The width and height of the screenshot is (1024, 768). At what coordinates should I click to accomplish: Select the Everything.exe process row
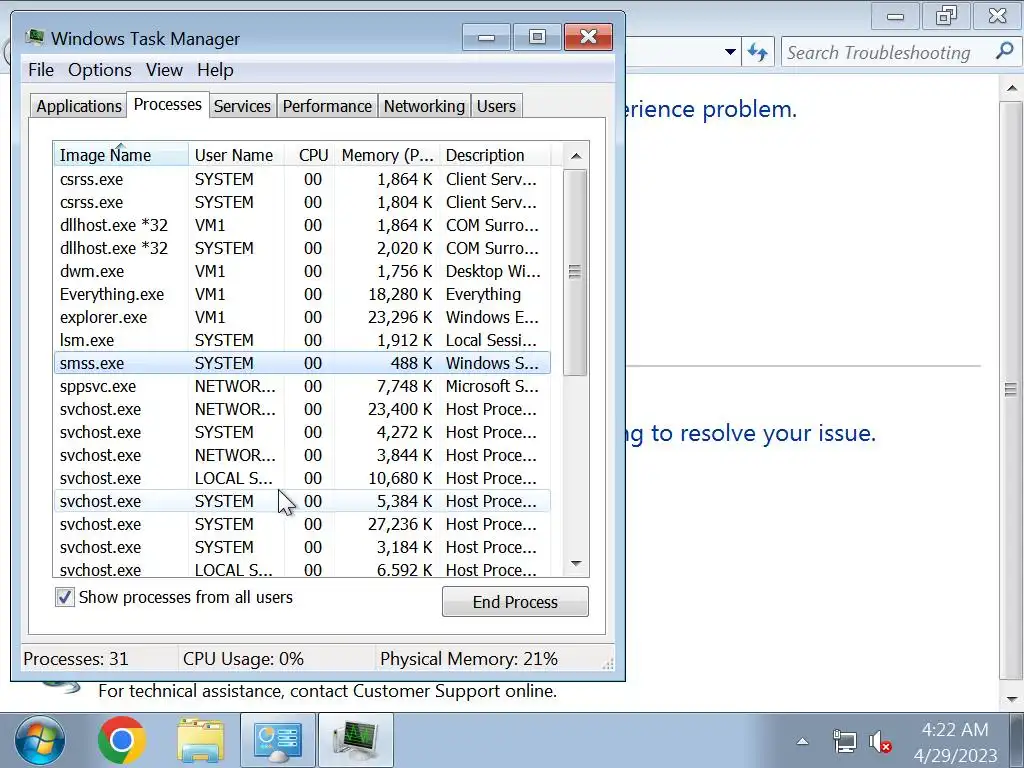(x=302, y=294)
